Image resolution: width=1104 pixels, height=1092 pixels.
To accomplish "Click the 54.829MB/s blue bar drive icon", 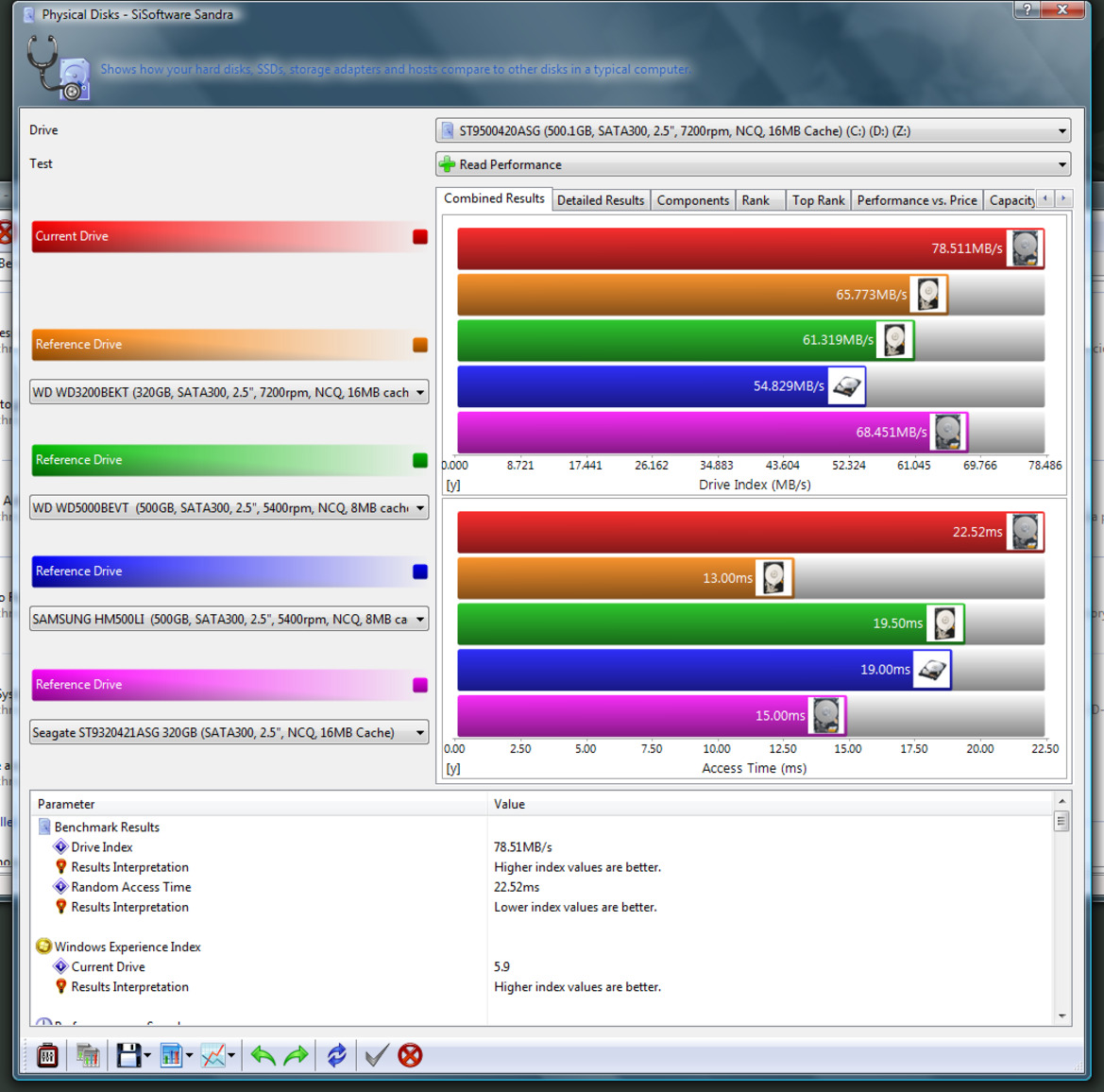I will (846, 385).
